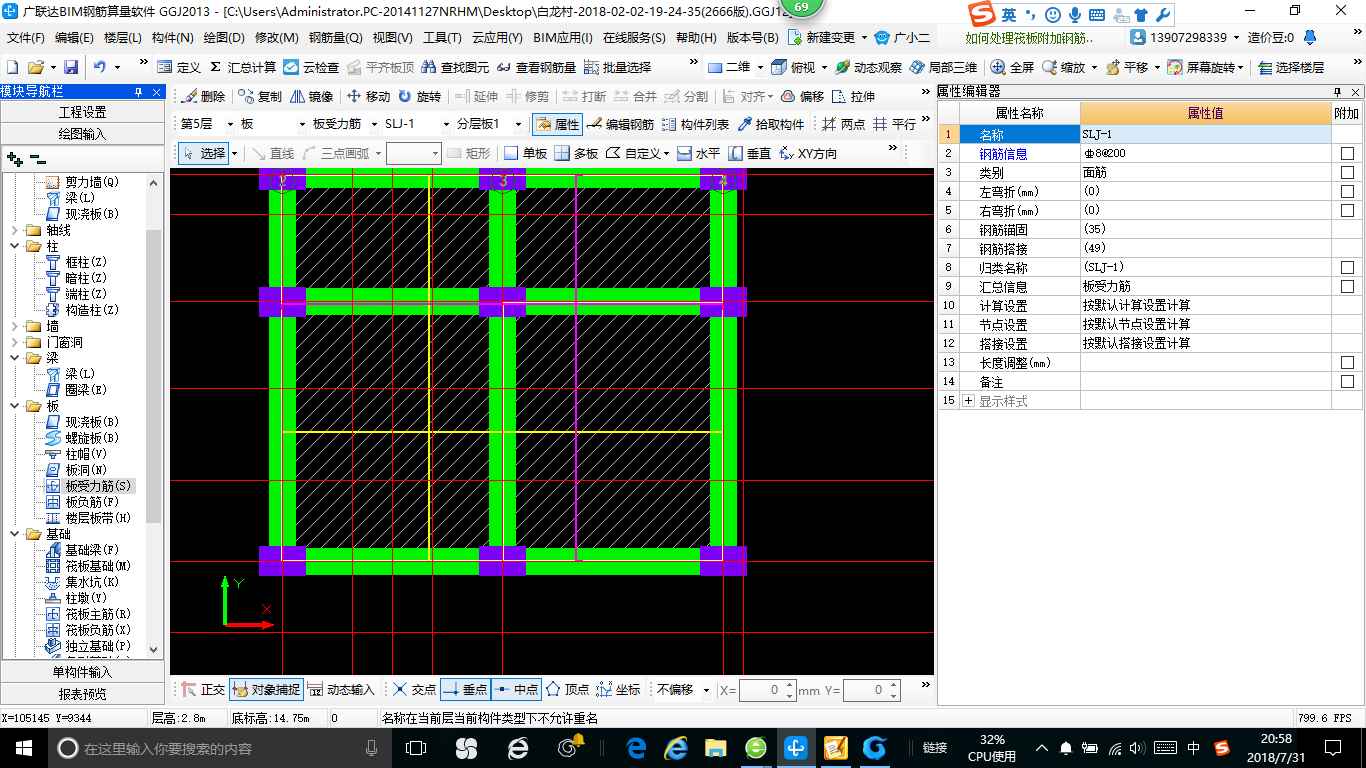Activate the 拉伸 stretch tool
Screen dimensions: 1366x768
pos(853,97)
